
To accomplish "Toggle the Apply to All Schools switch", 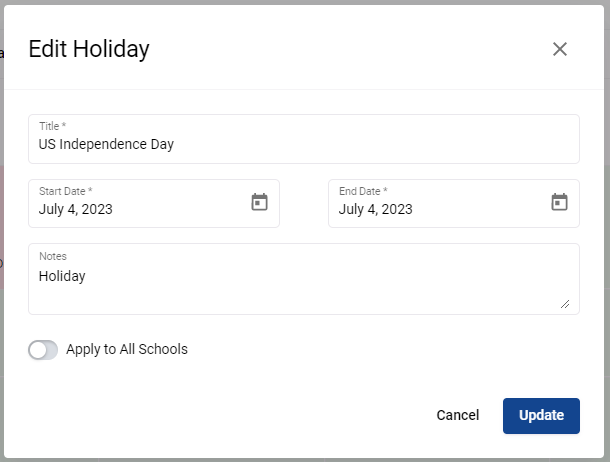I will click(x=43, y=350).
